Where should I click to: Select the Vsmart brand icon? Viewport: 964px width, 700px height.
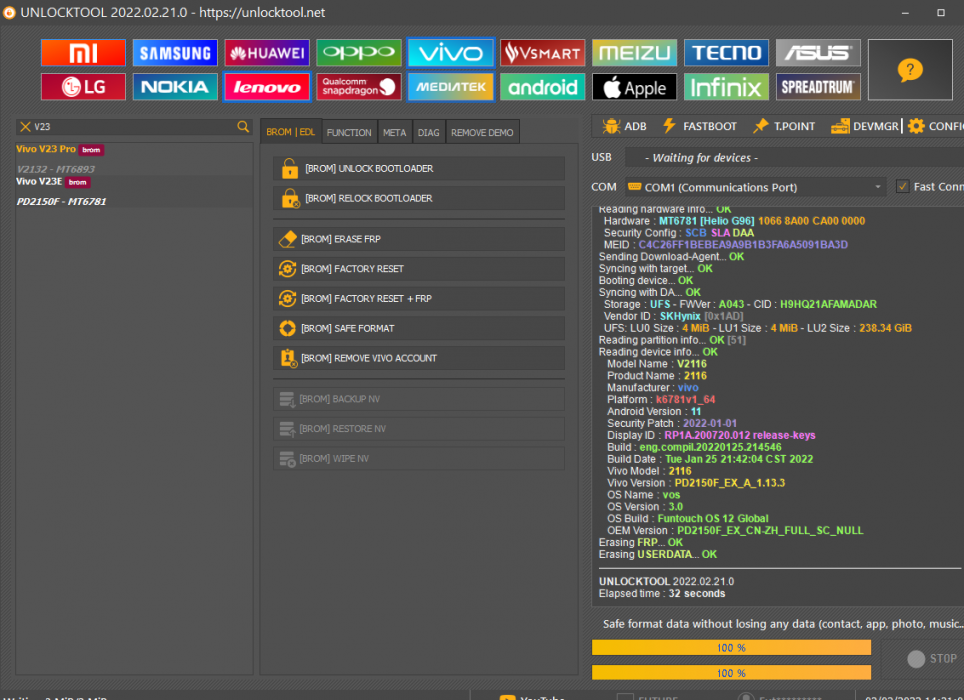click(542, 53)
